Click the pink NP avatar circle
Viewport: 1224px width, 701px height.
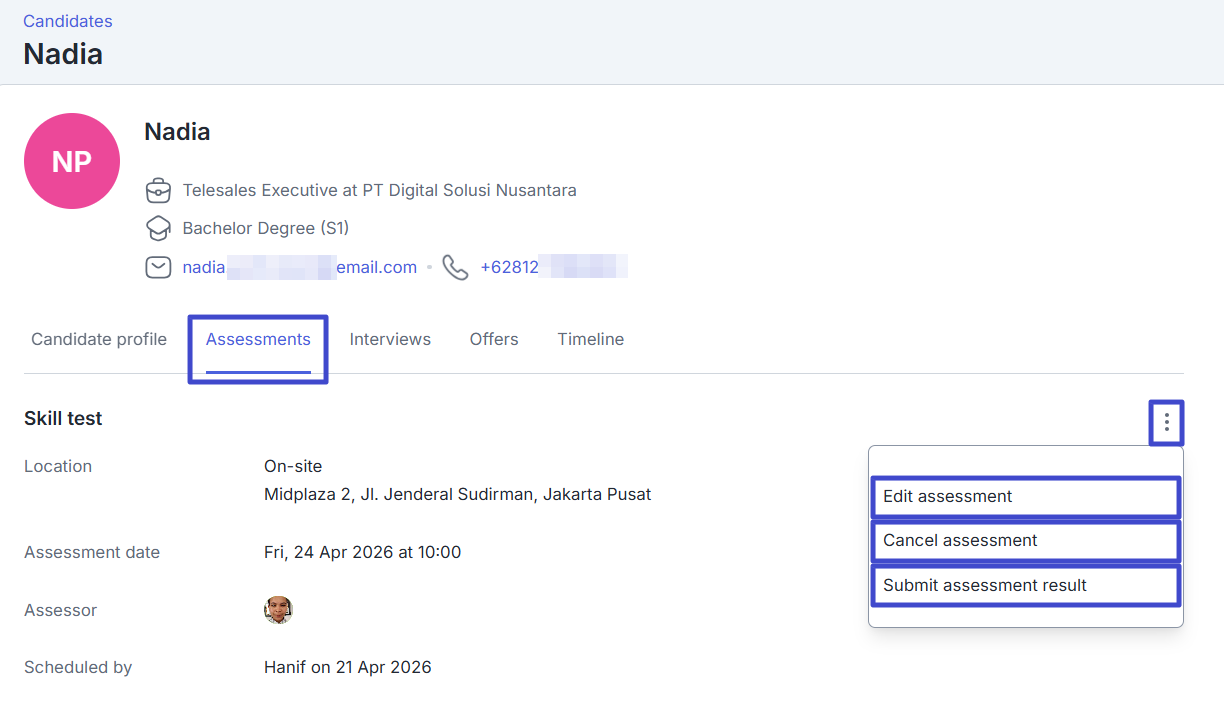coord(72,161)
